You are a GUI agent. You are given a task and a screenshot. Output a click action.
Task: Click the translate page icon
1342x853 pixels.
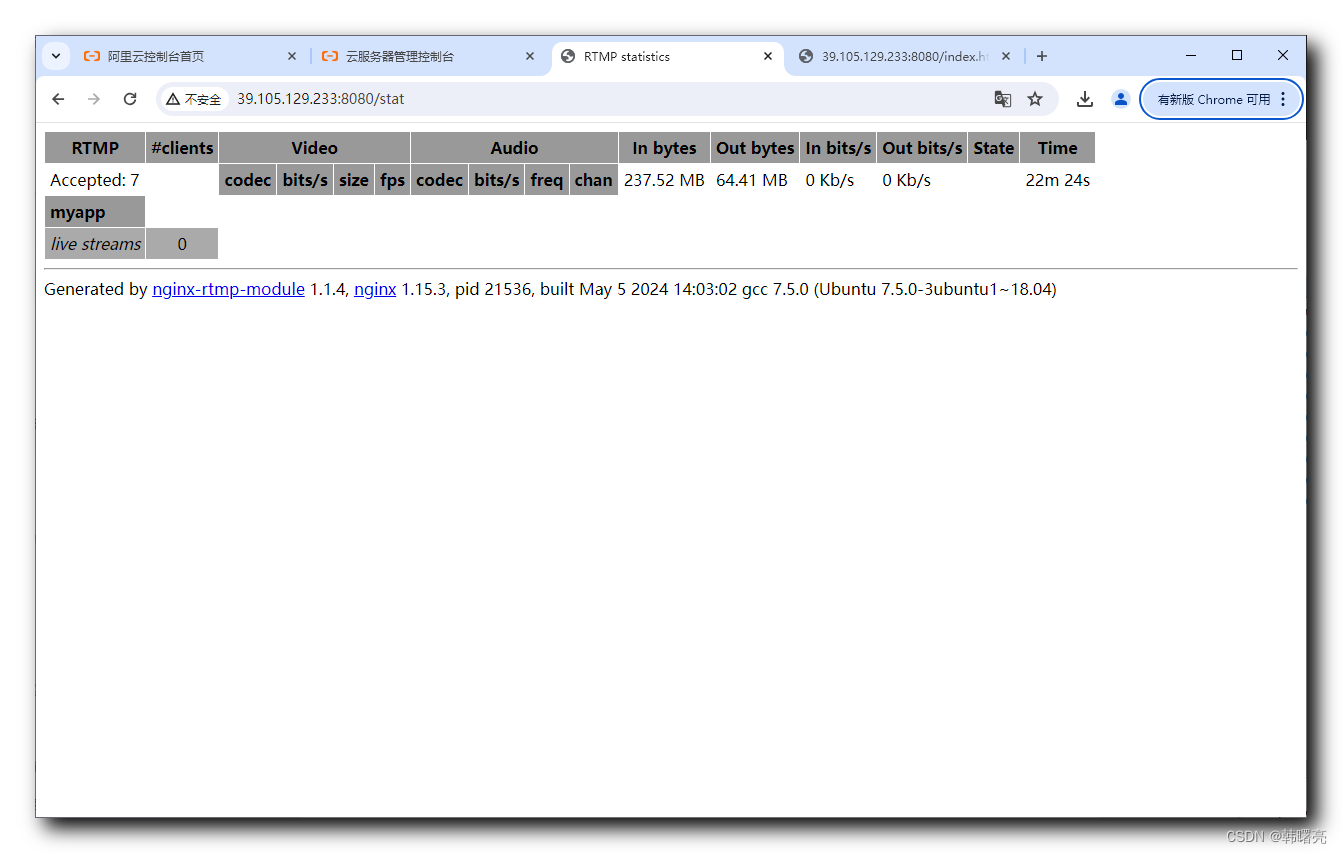click(1002, 99)
